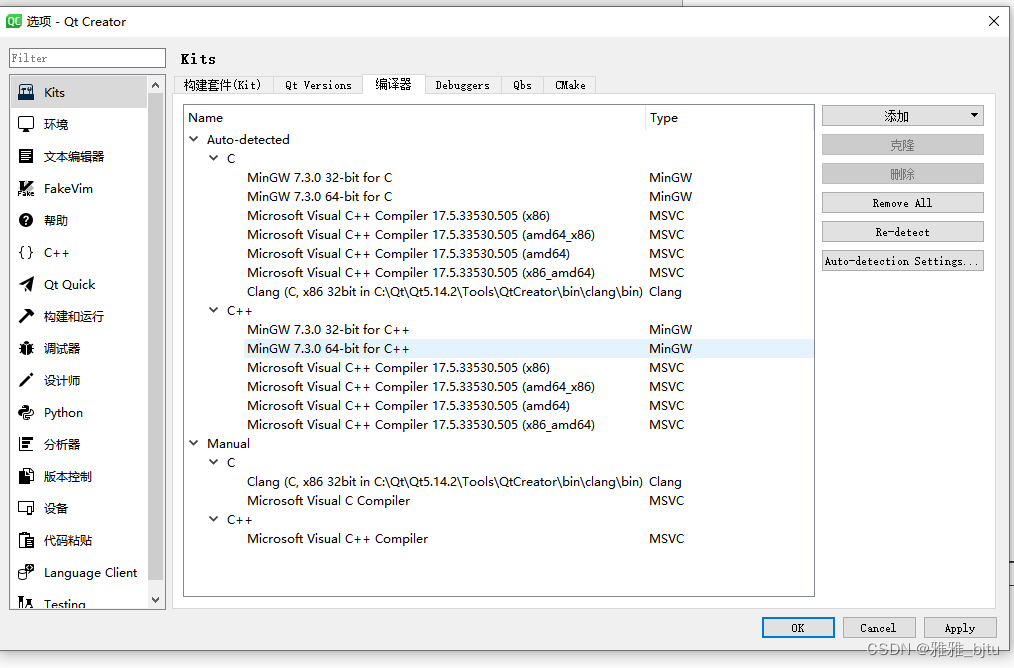Open the Kits category icon

(26, 92)
